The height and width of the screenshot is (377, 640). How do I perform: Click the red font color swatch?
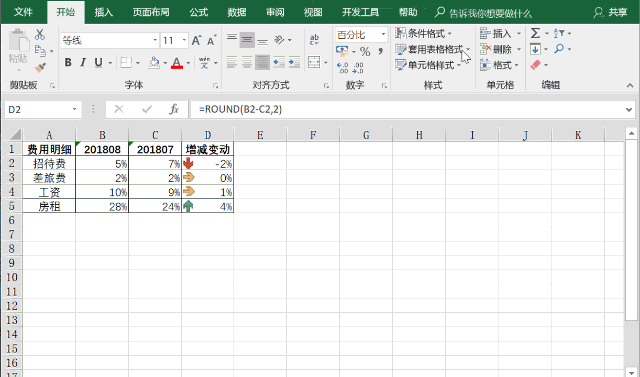tap(177, 62)
